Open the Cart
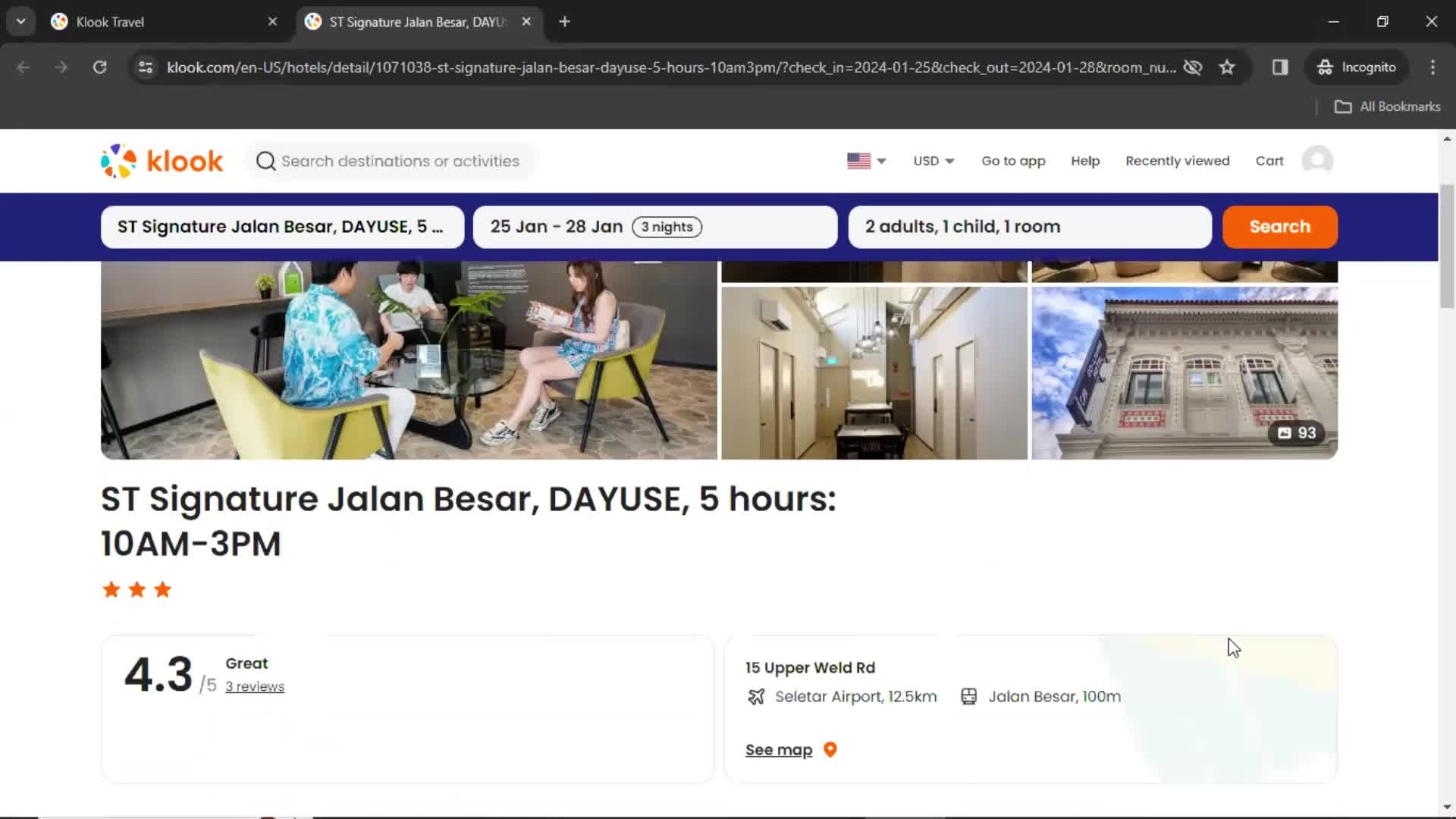This screenshot has width=1456, height=819. point(1269,161)
